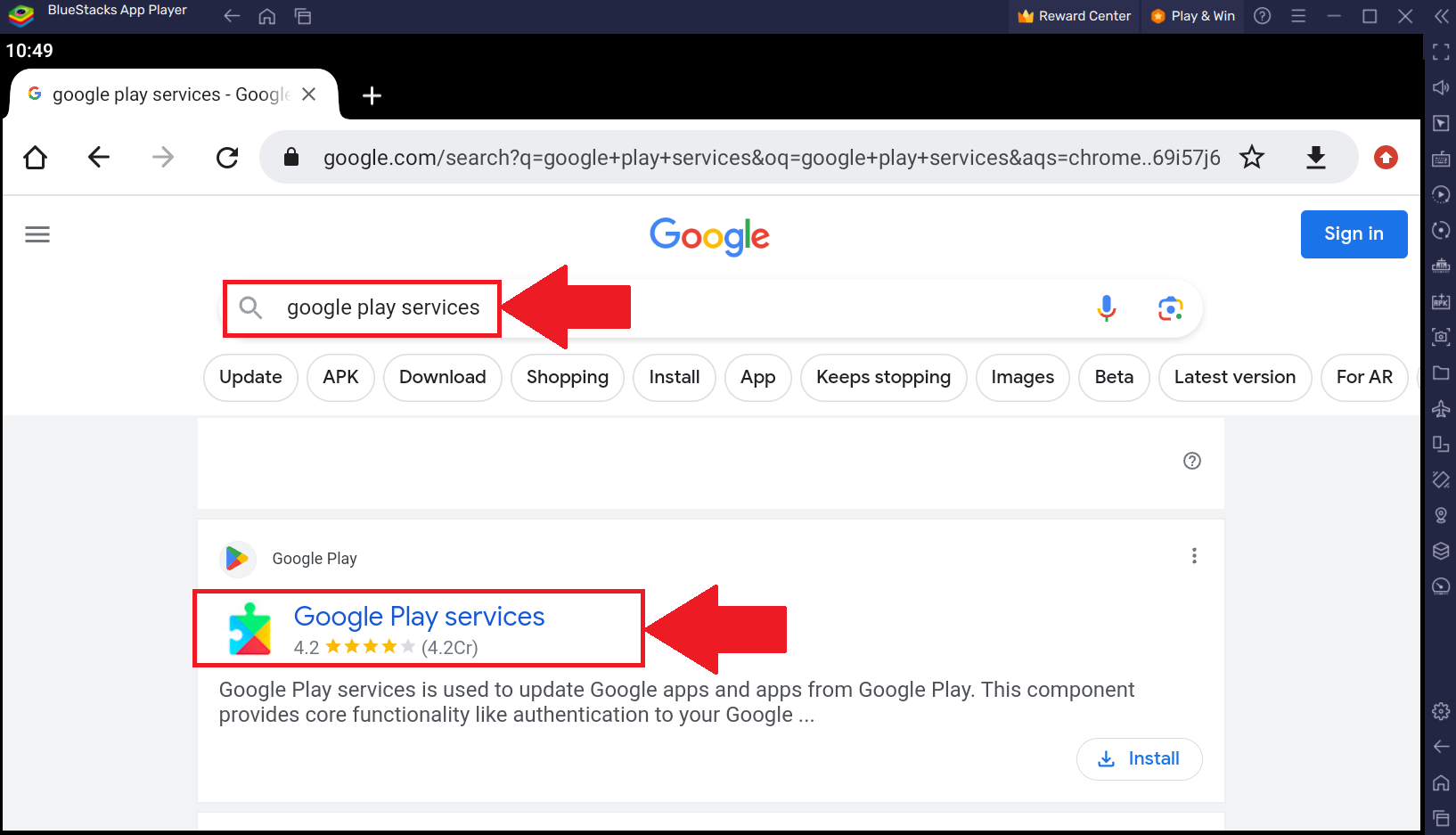Open BlueStacks multi-instance windows icon

[x=303, y=16]
